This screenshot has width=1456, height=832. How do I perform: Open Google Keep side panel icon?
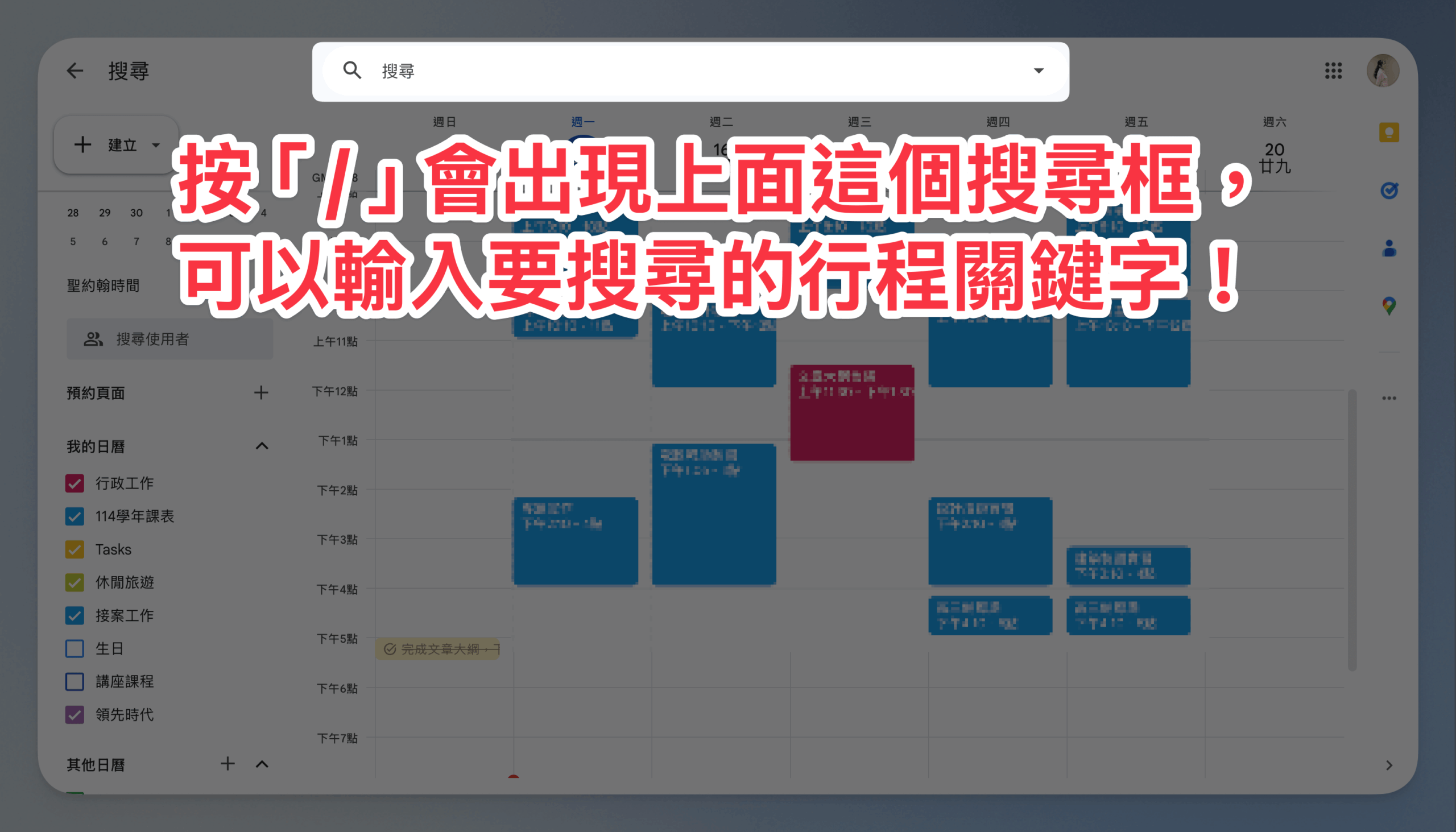coord(1388,133)
